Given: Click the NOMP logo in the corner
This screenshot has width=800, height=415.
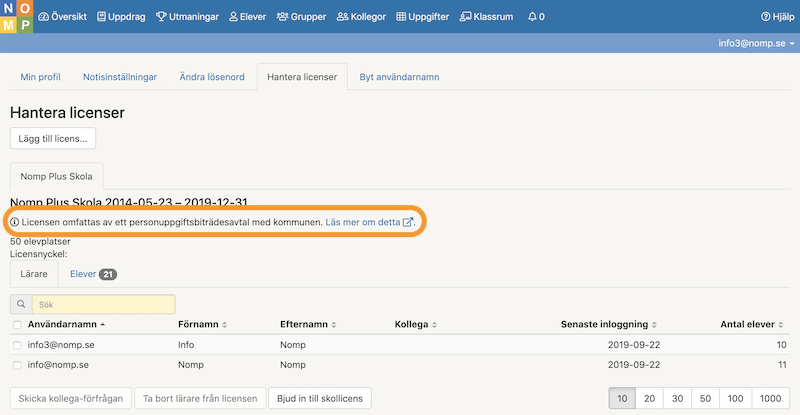Looking at the screenshot, I should pos(16,16).
